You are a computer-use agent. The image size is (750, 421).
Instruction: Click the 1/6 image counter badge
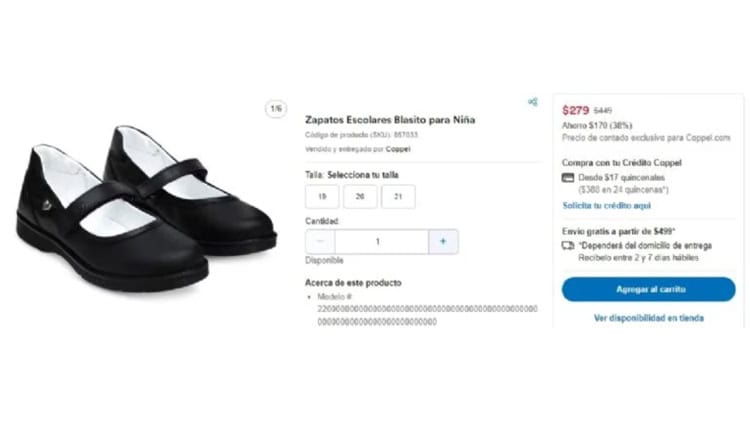pos(275,108)
